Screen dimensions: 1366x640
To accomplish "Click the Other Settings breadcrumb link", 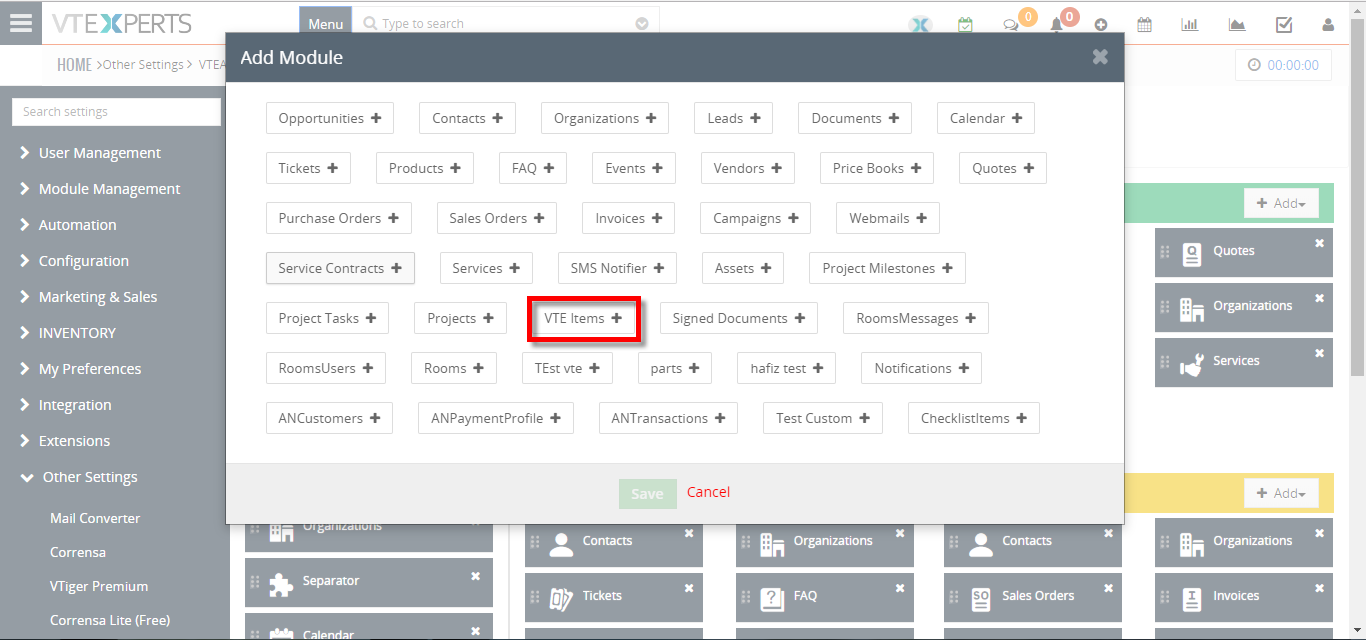I will pyautogui.click(x=143, y=65).
